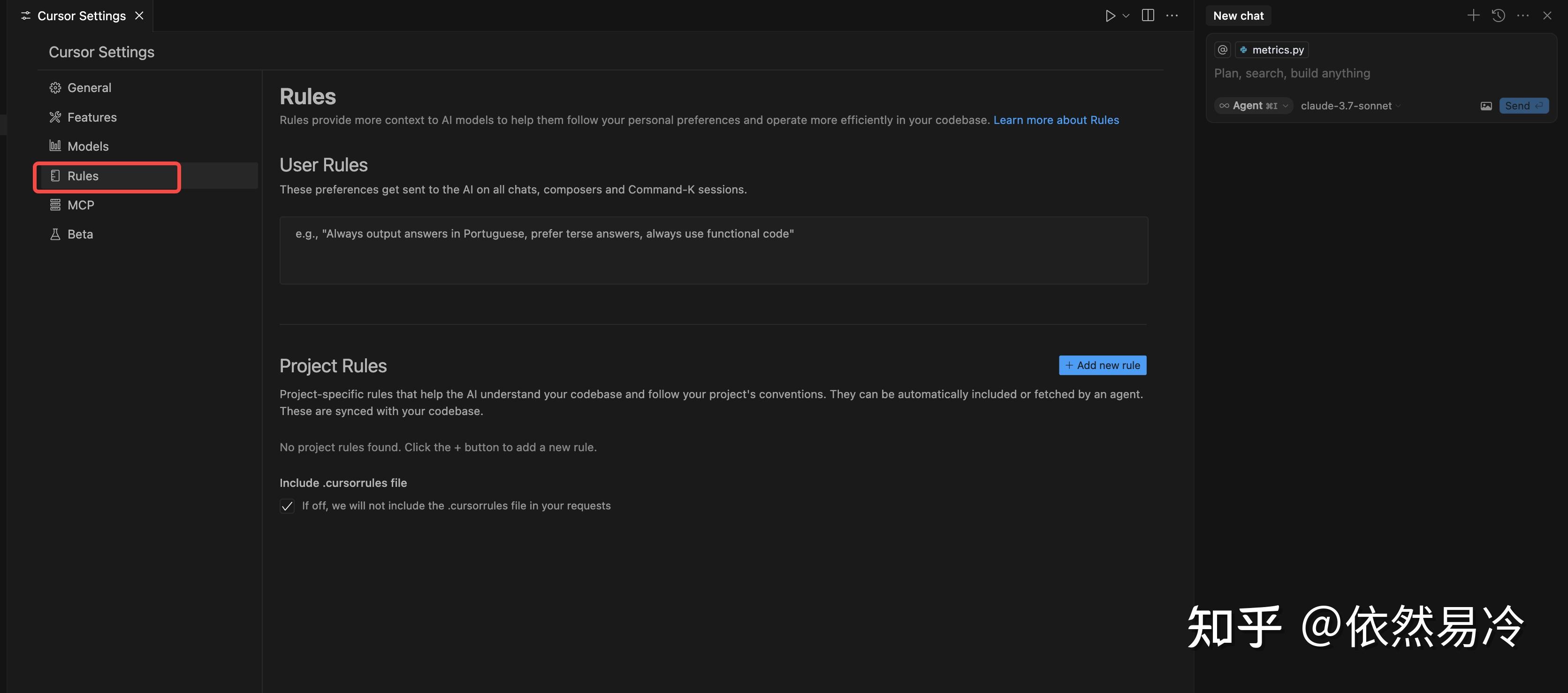Click the split editor layout icon
The width and height of the screenshot is (1568, 693).
[1148, 16]
